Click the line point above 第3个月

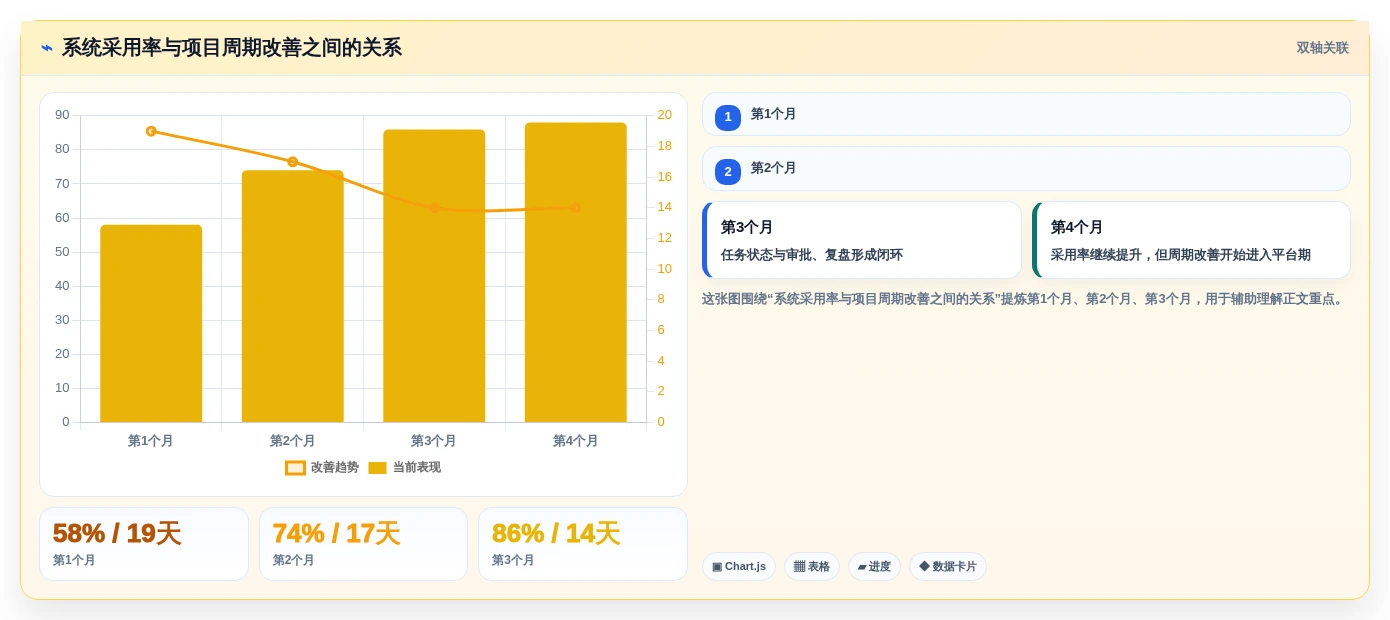[x=434, y=208]
